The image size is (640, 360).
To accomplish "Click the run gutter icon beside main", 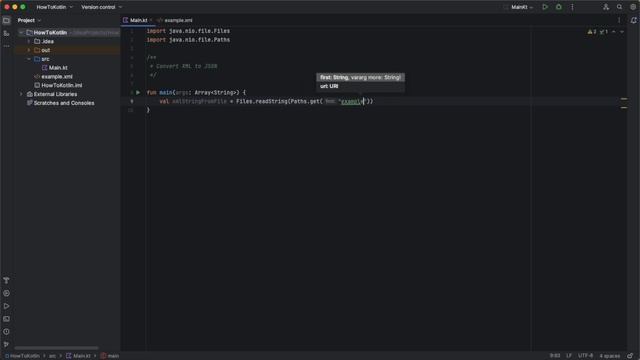I will [138, 93].
